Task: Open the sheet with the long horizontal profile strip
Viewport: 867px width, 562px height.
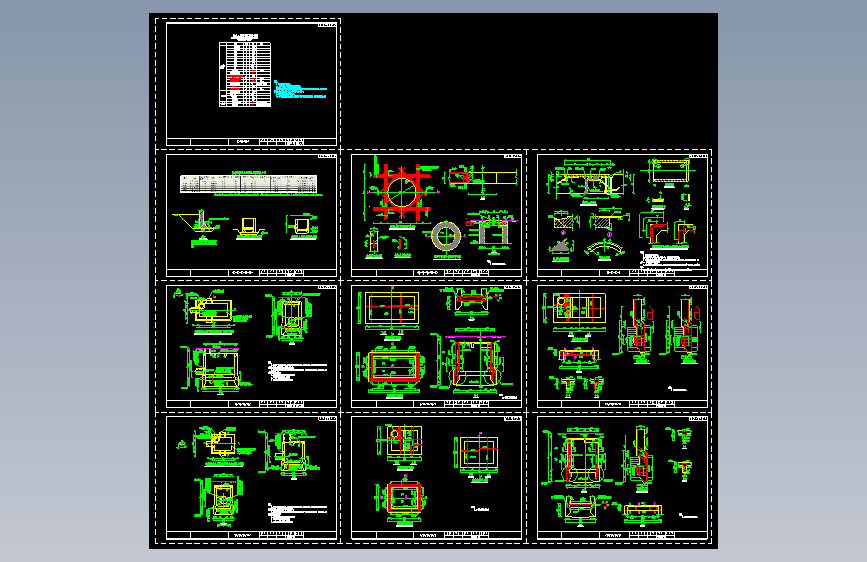Action: click(251, 215)
